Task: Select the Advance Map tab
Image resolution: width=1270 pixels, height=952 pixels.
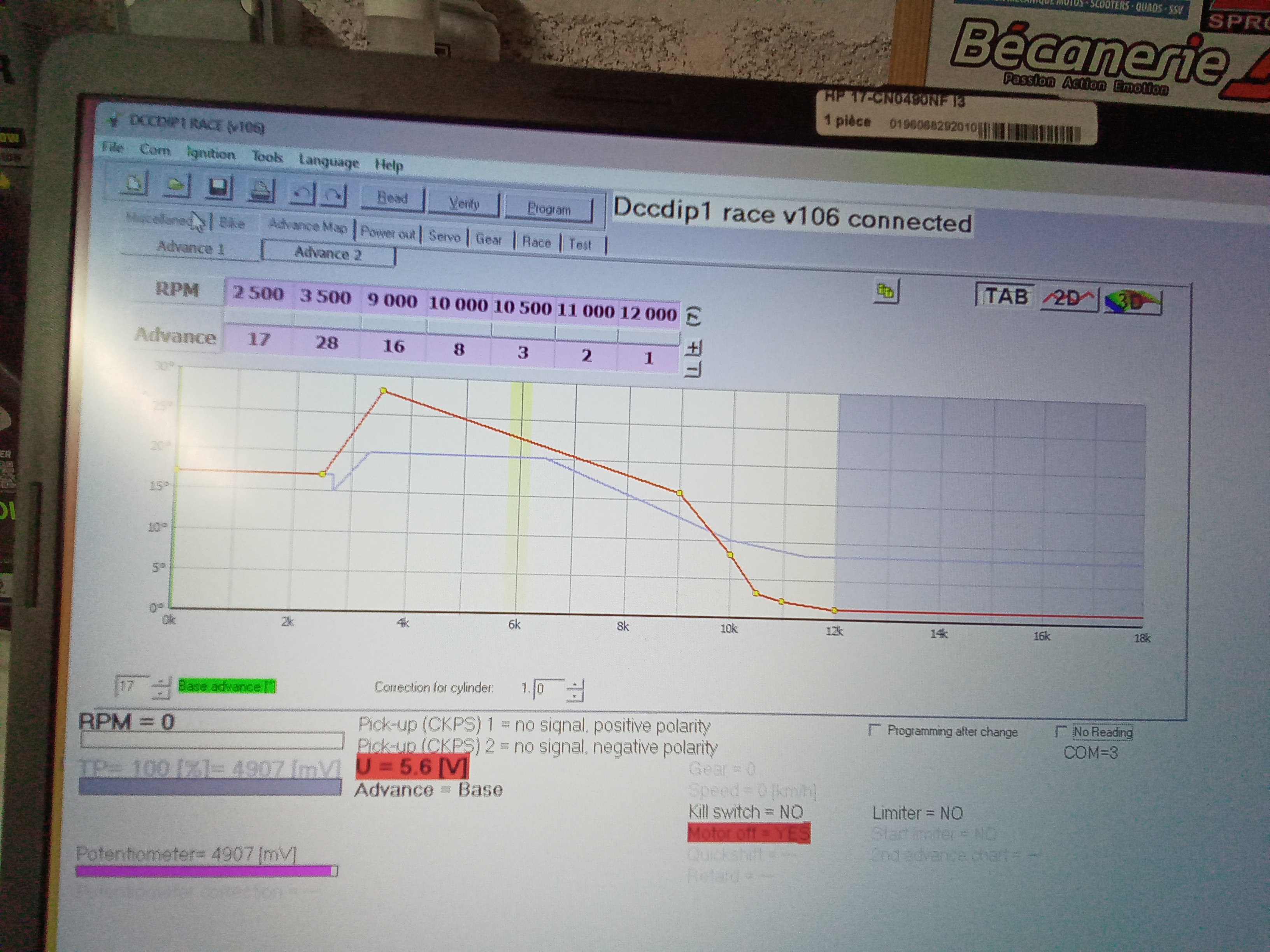Action: click(x=308, y=227)
